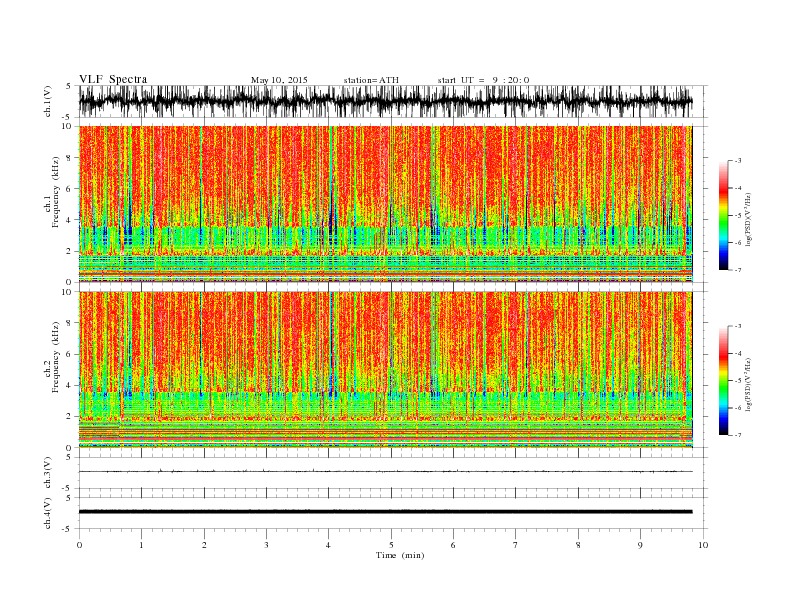Click the "start UT = 9 :20: 0" label
792x612 pixels.
[483, 80]
